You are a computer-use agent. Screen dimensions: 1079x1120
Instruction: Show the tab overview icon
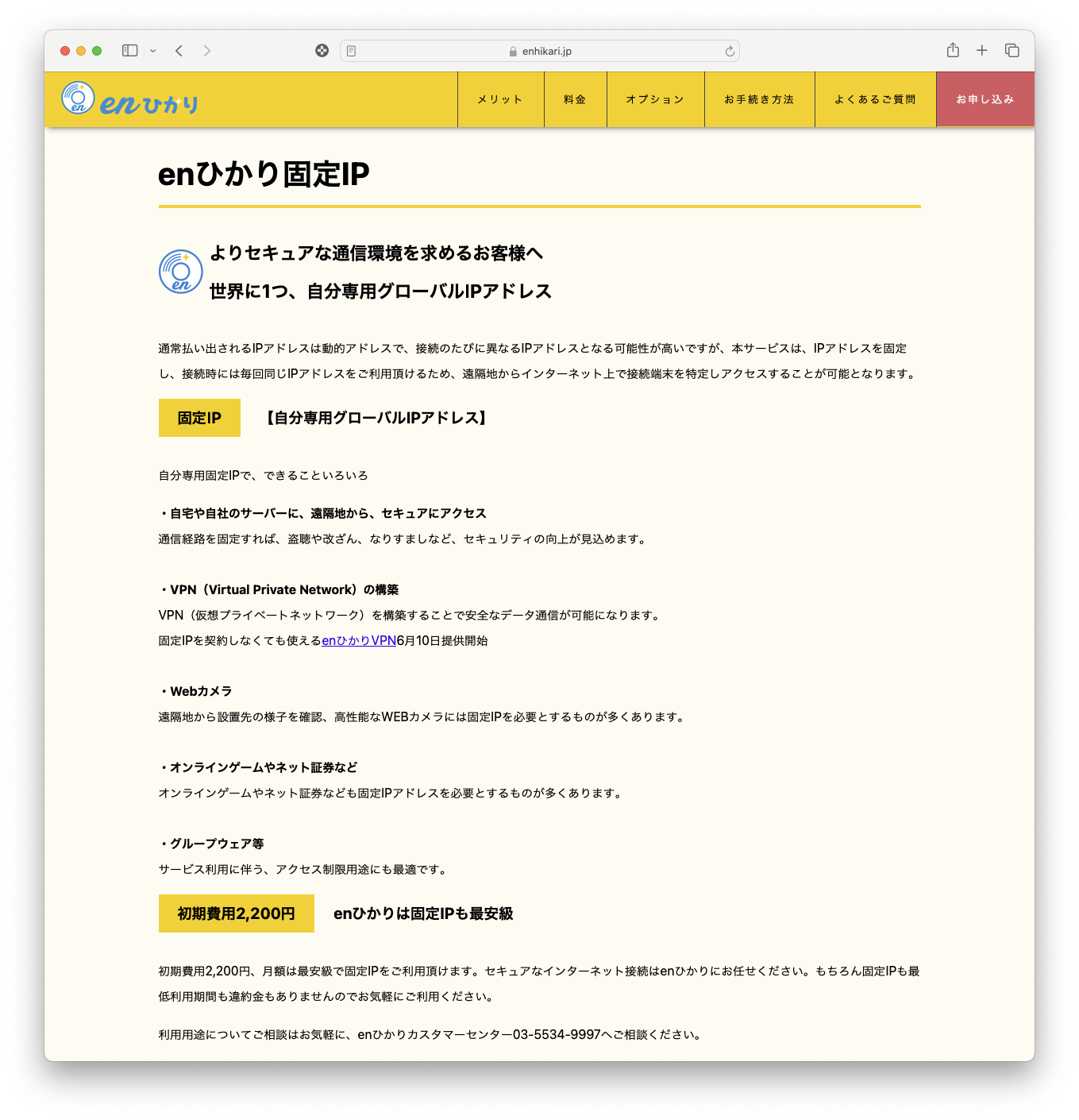1012,51
